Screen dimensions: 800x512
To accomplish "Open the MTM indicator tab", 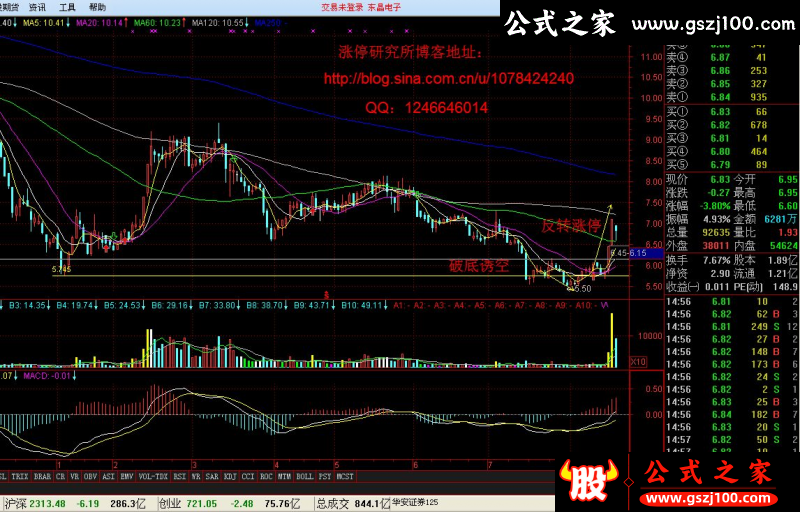I will click(x=284, y=476).
